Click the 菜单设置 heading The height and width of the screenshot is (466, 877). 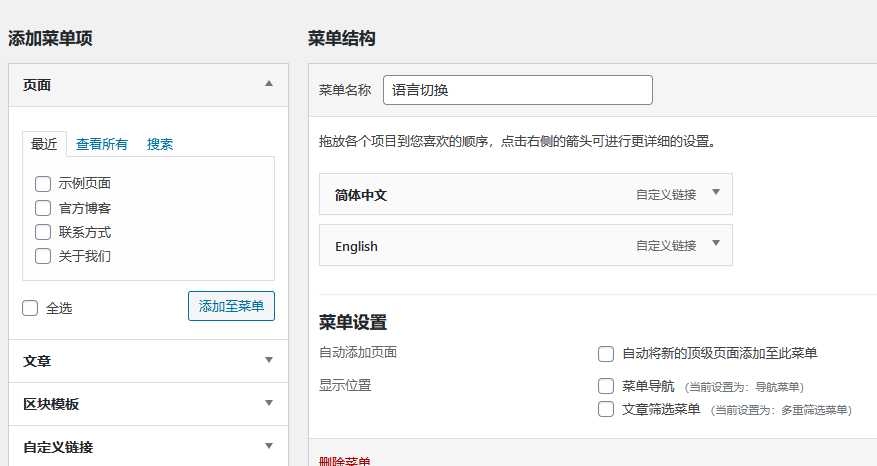tap(353, 323)
